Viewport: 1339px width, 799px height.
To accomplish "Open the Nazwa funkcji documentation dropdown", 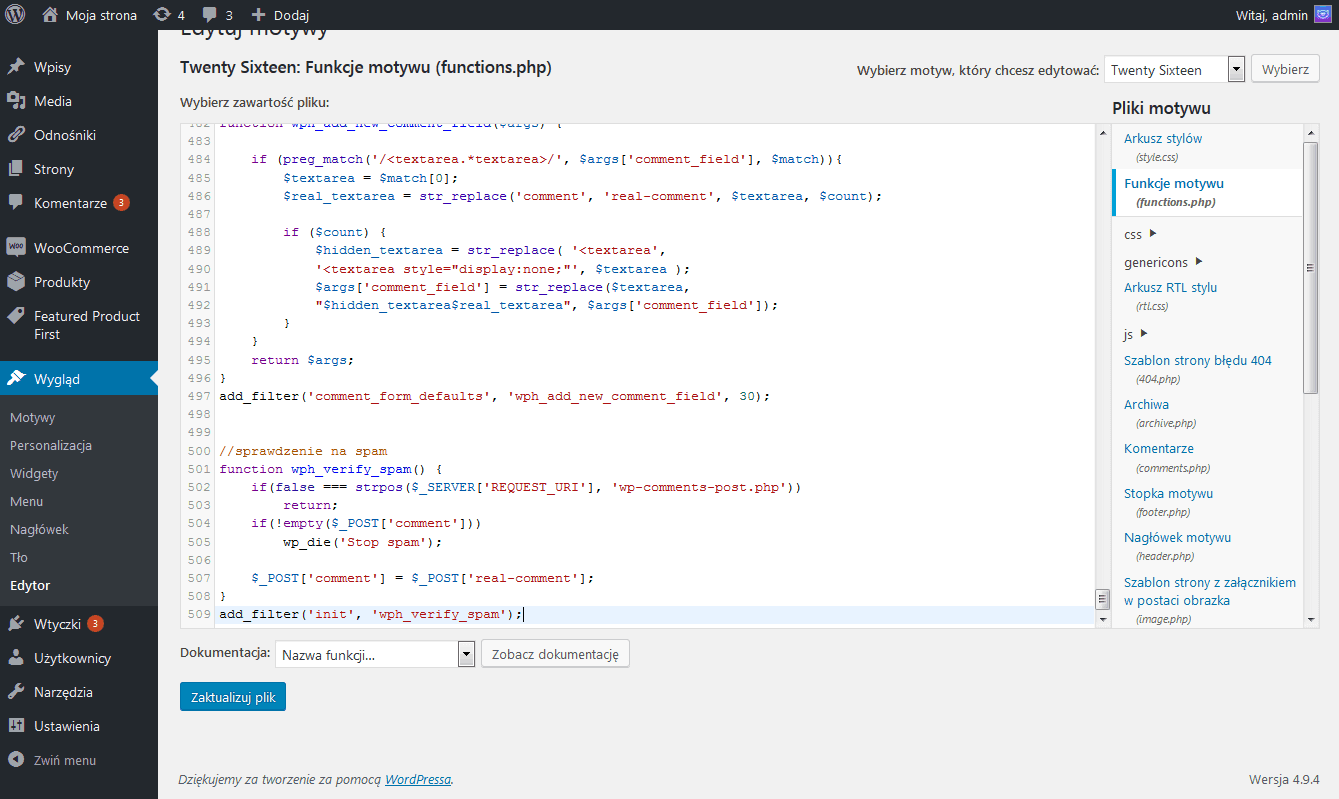I will [x=375, y=655].
